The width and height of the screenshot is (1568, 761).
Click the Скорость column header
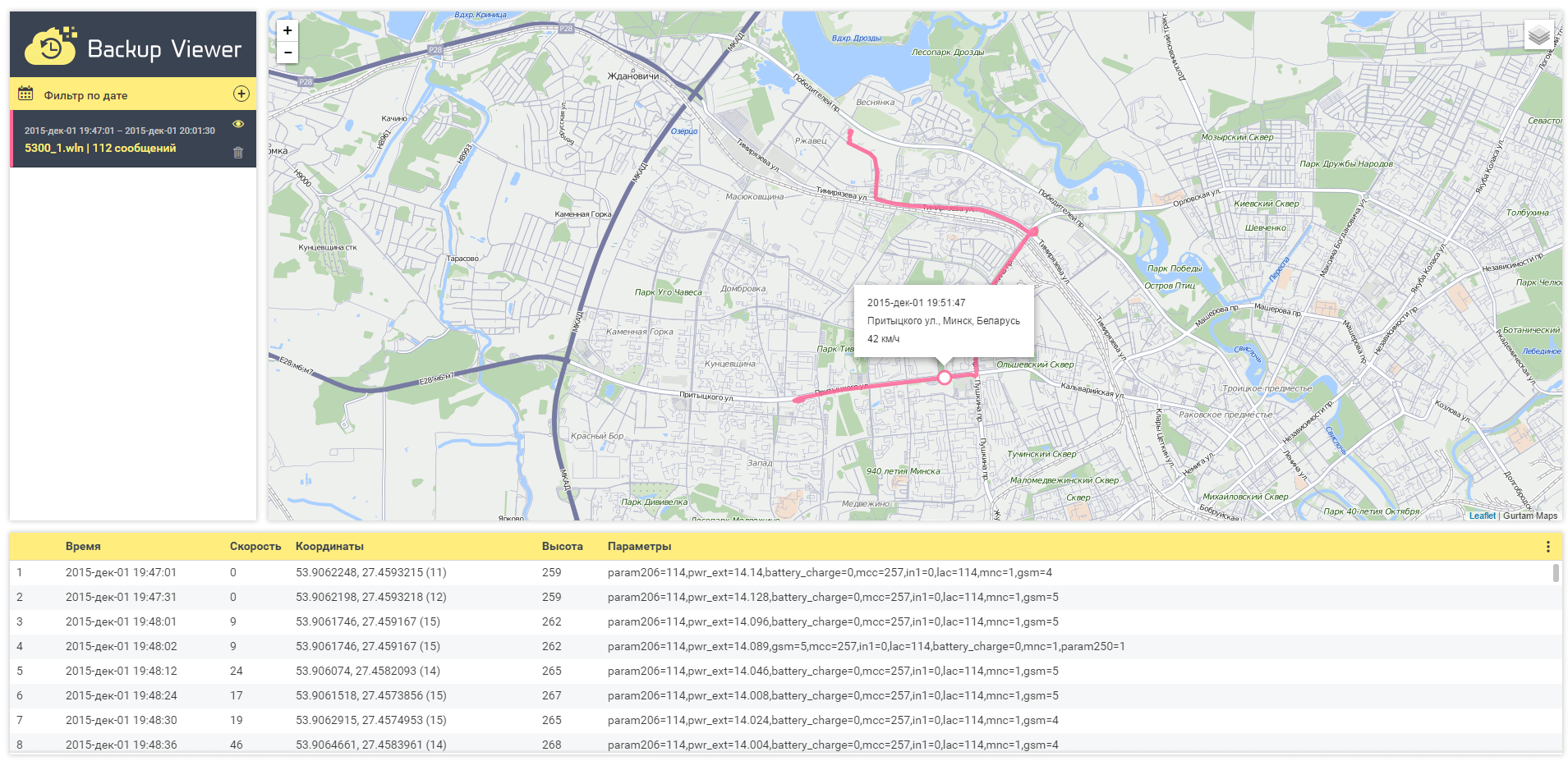[x=255, y=547]
